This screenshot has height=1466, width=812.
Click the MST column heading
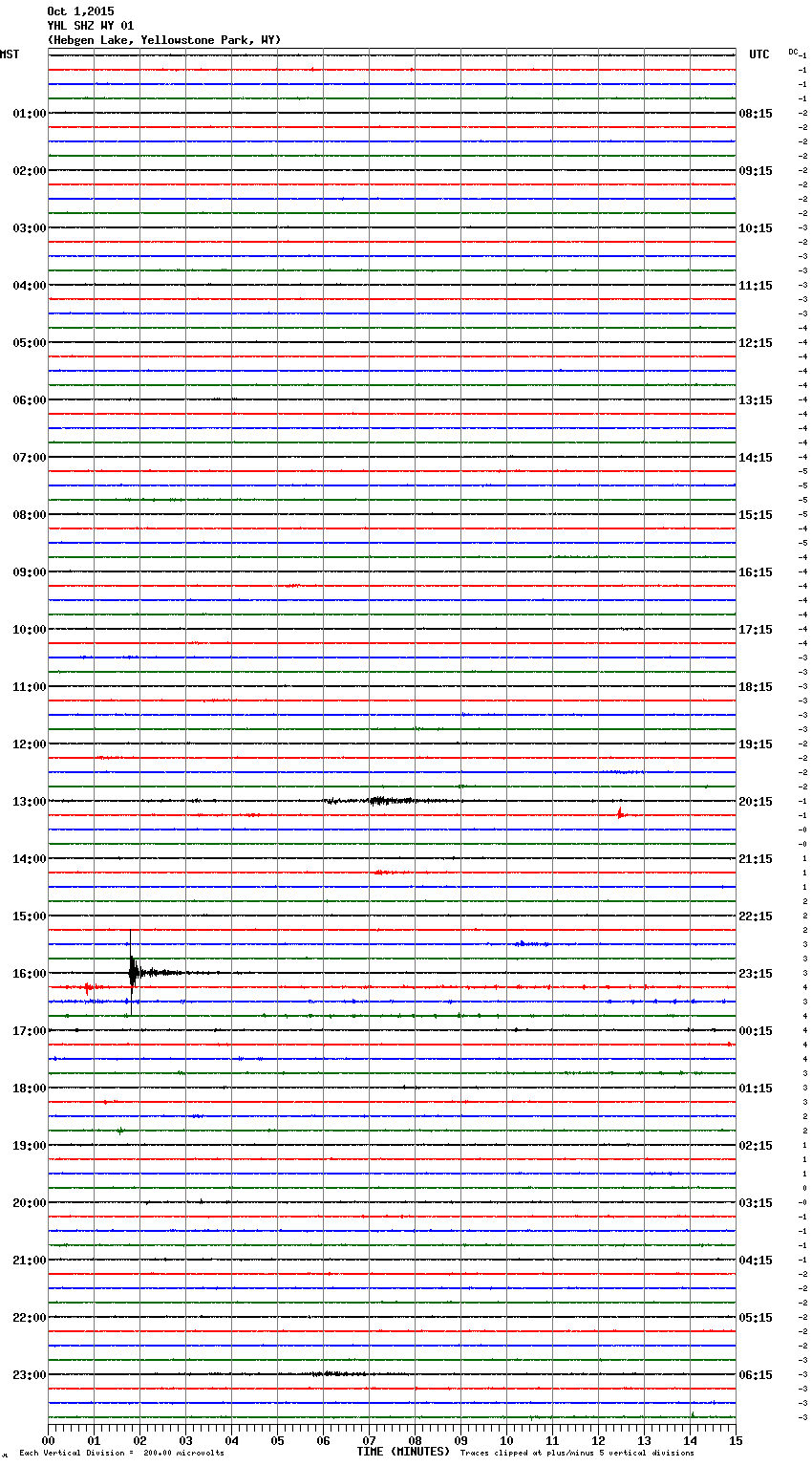tap(10, 54)
